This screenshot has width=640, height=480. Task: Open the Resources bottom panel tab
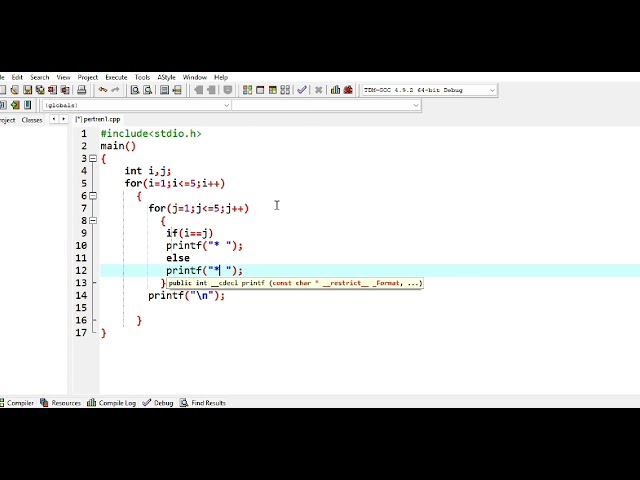[60, 403]
